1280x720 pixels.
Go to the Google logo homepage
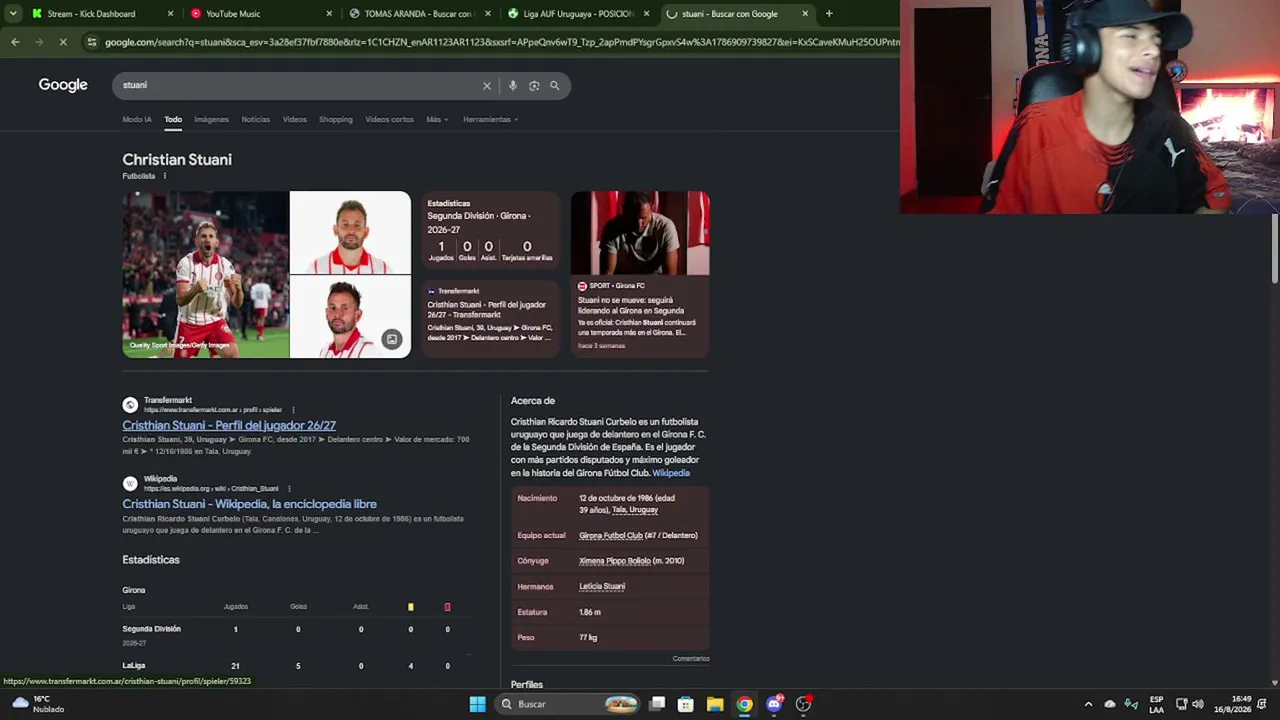pos(63,85)
